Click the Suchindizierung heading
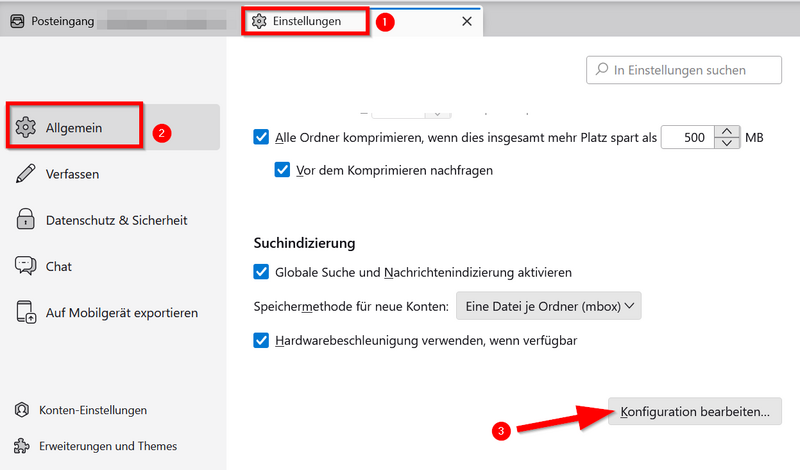This screenshot has width=800, height=470. [x=305, y=243]
